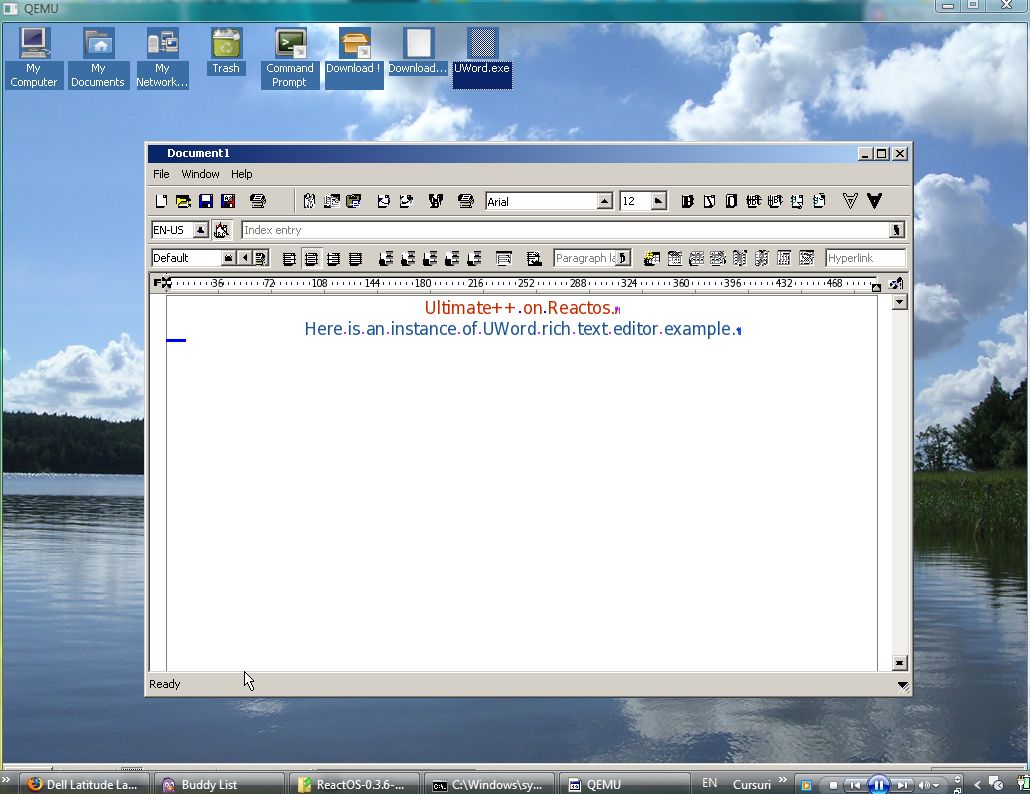
Task: Toggle Bold formatting
Action: 687,201
